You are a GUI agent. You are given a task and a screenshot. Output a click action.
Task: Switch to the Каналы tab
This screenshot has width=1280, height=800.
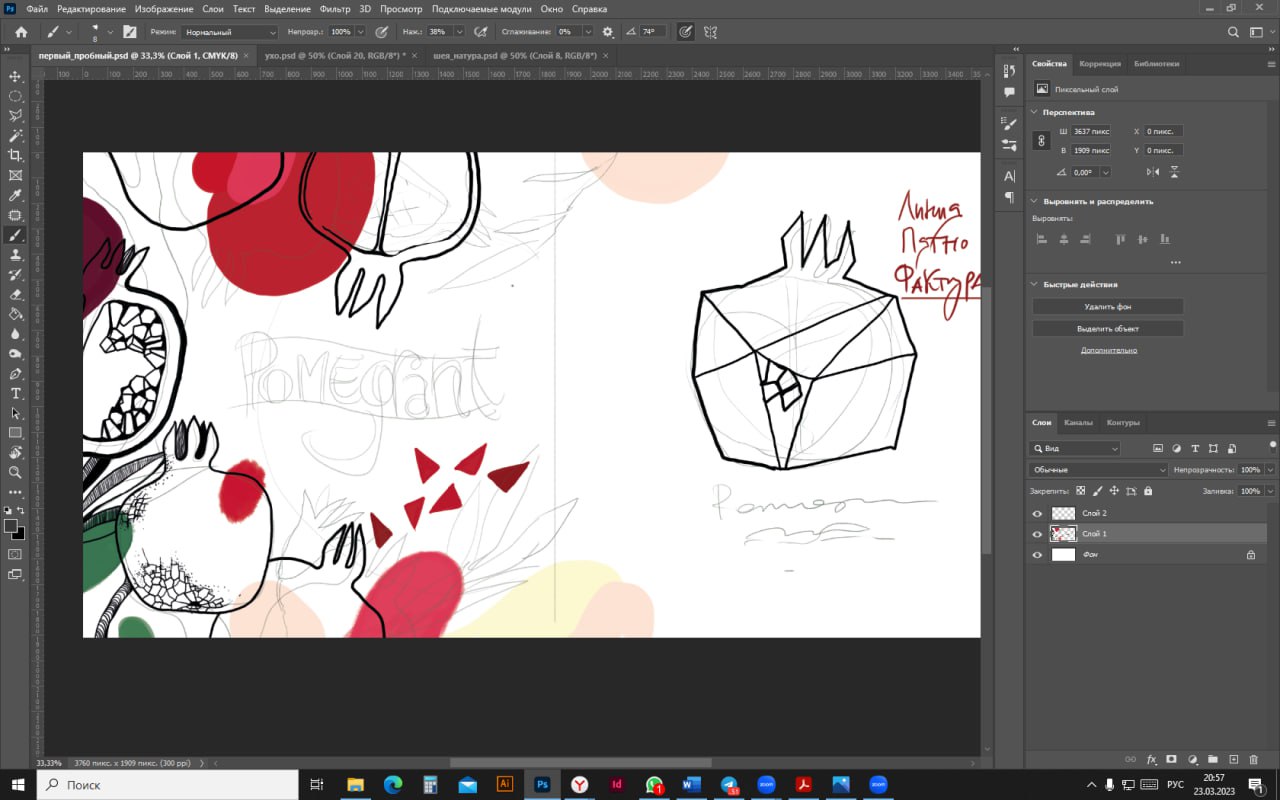1078,422
